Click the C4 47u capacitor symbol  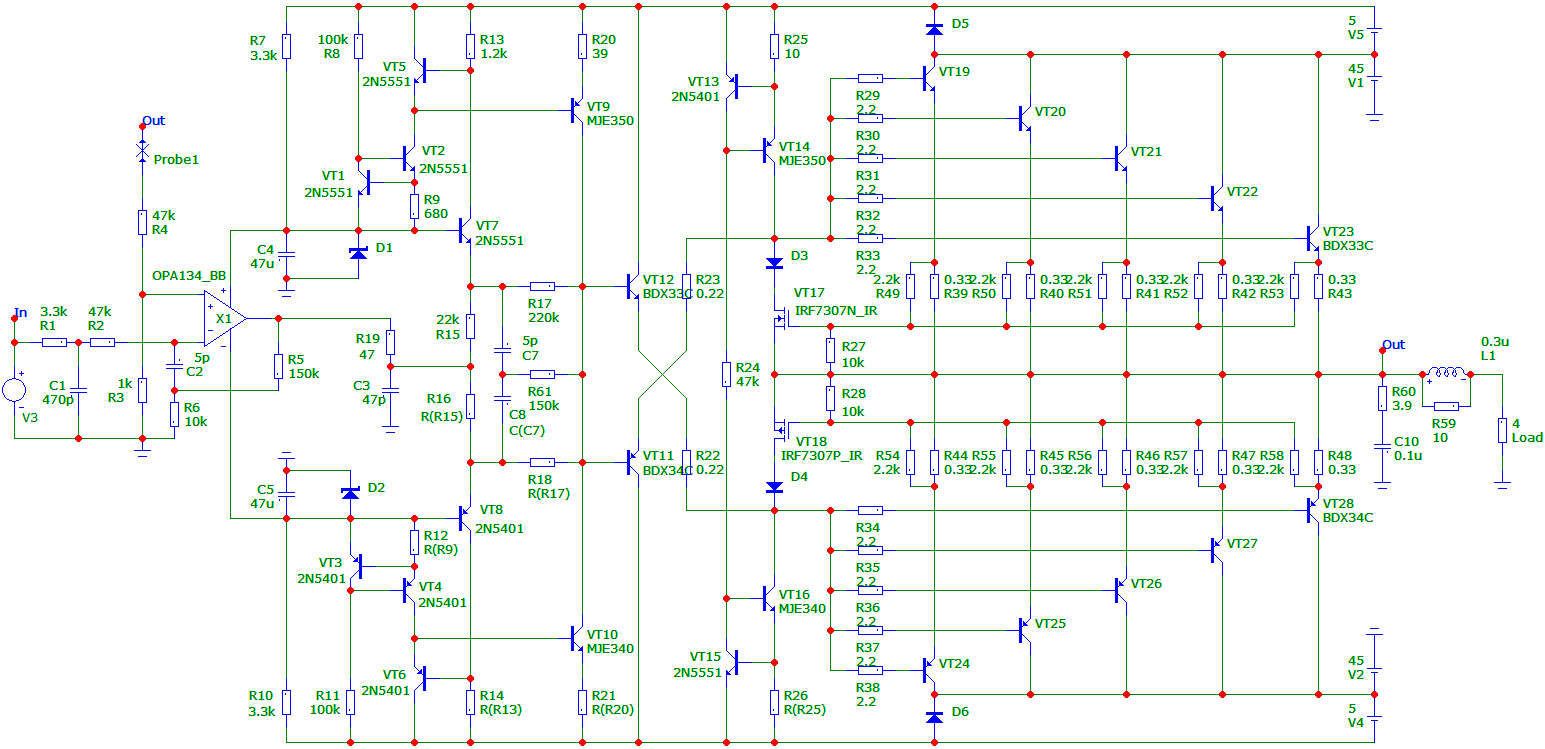pos(286,254)
